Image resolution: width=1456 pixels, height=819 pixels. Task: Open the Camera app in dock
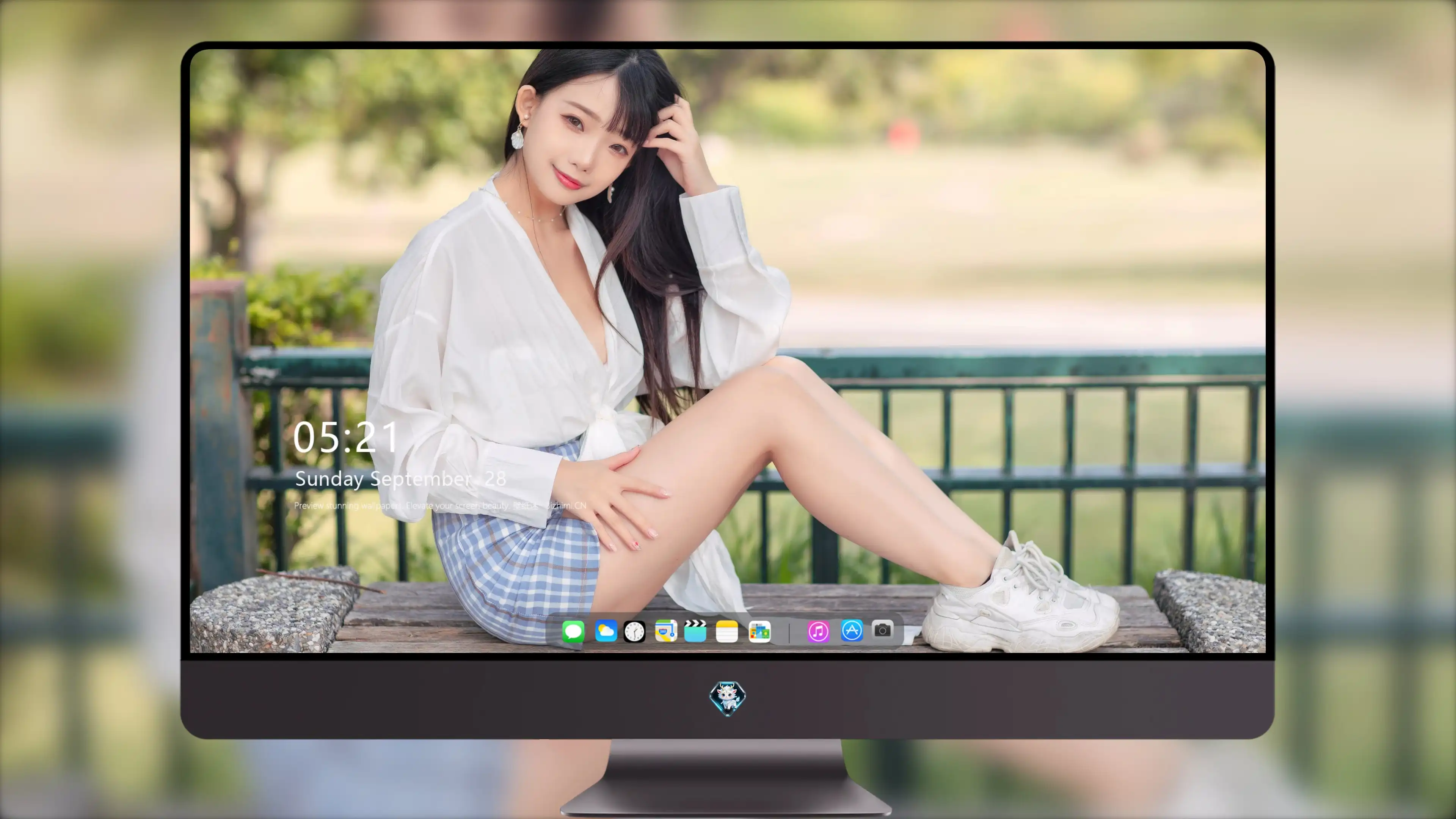pos(882,630)
